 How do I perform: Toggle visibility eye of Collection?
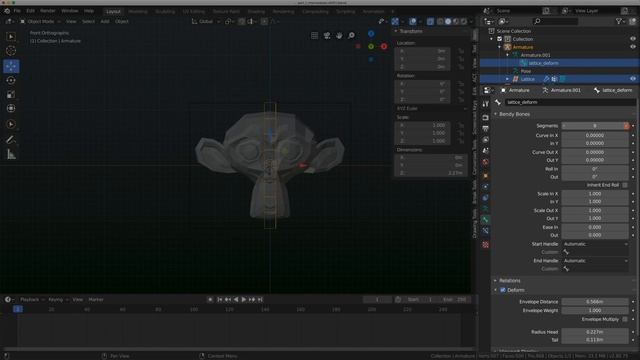(633, 39)
